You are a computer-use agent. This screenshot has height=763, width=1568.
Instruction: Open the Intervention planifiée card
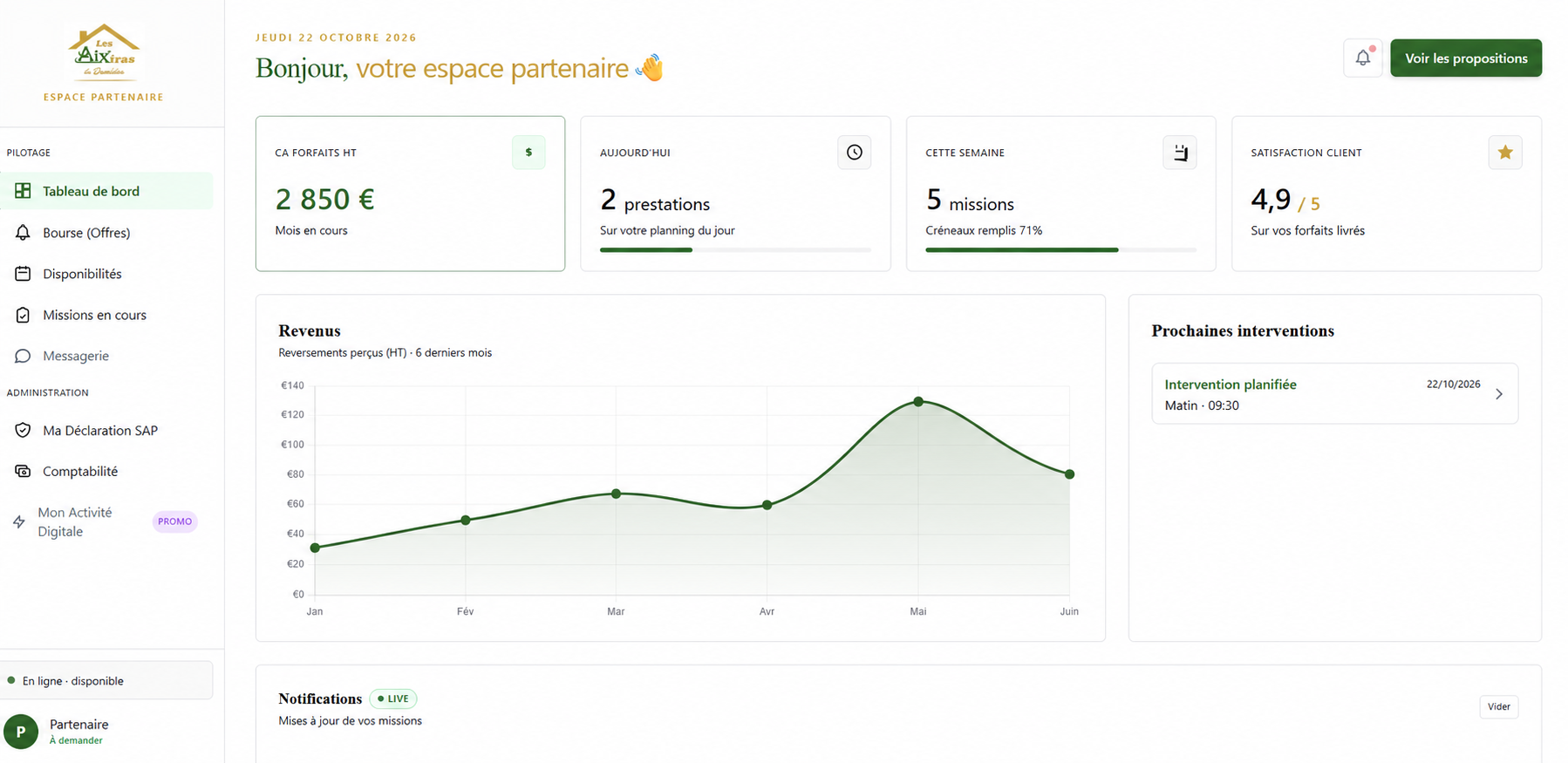click(x=1334, y=394)
